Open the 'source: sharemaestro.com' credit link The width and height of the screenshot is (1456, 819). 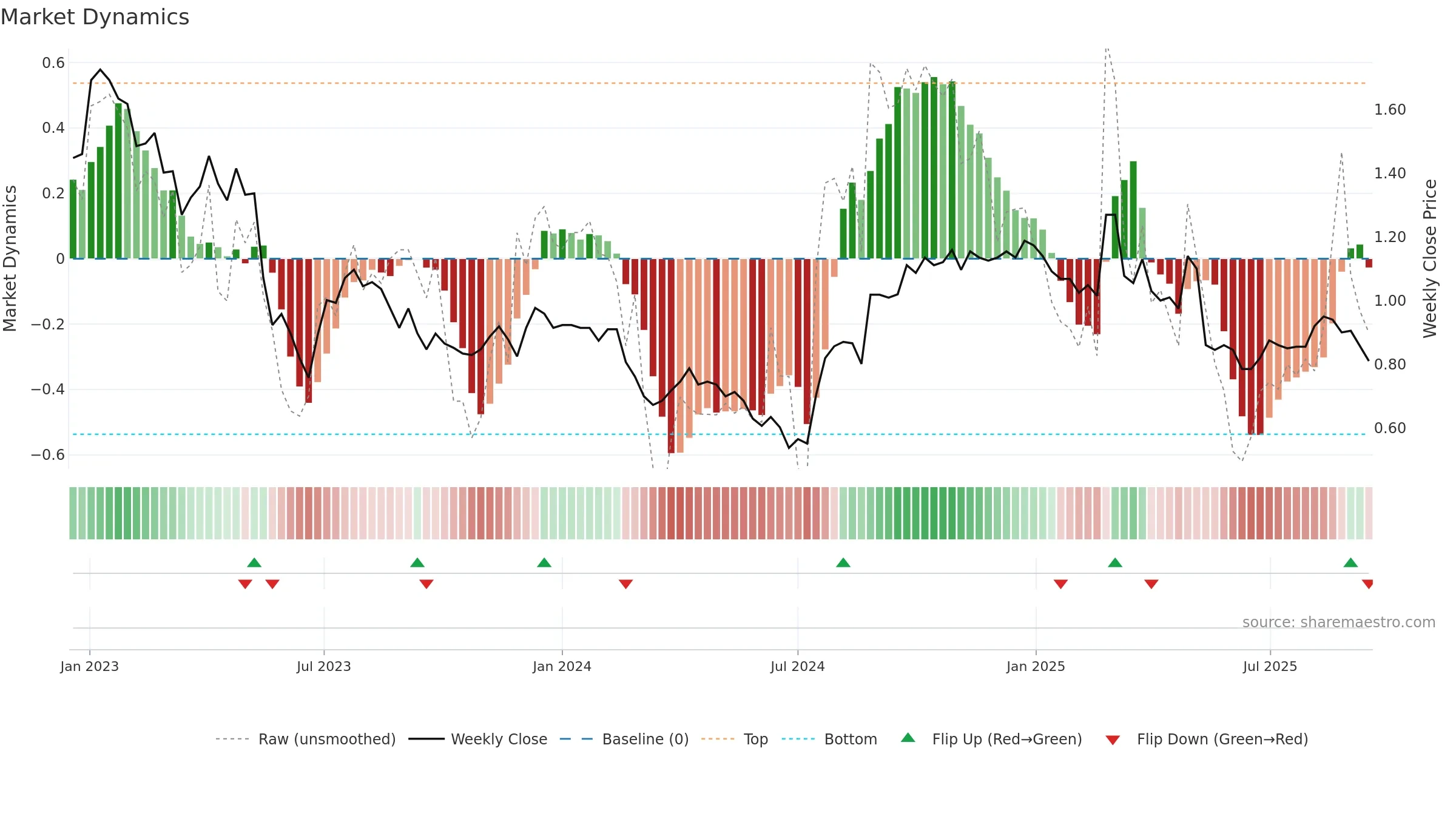coord(1339,622)
